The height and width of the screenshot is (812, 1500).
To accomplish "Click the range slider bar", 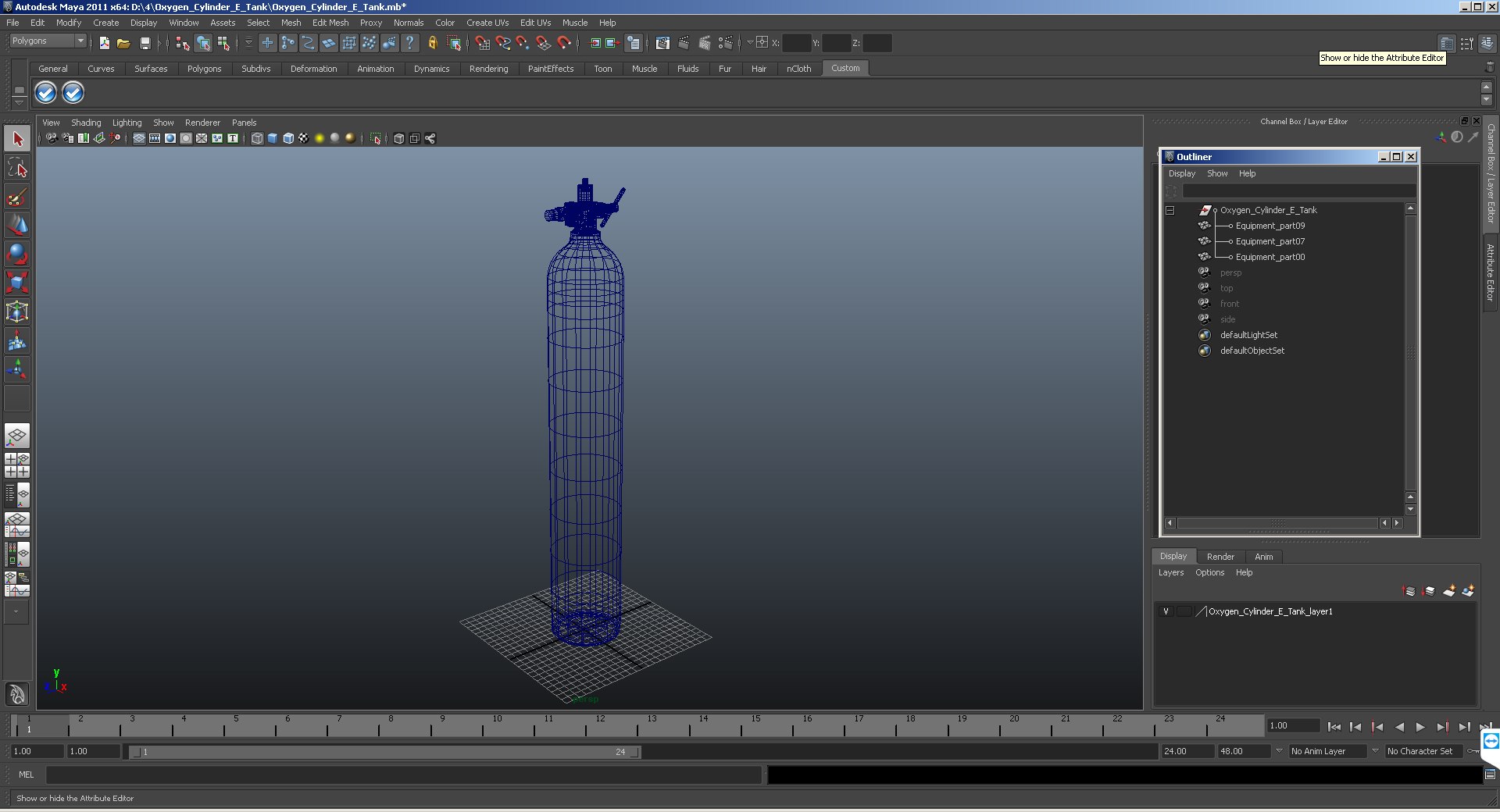I will coord(385,752).
